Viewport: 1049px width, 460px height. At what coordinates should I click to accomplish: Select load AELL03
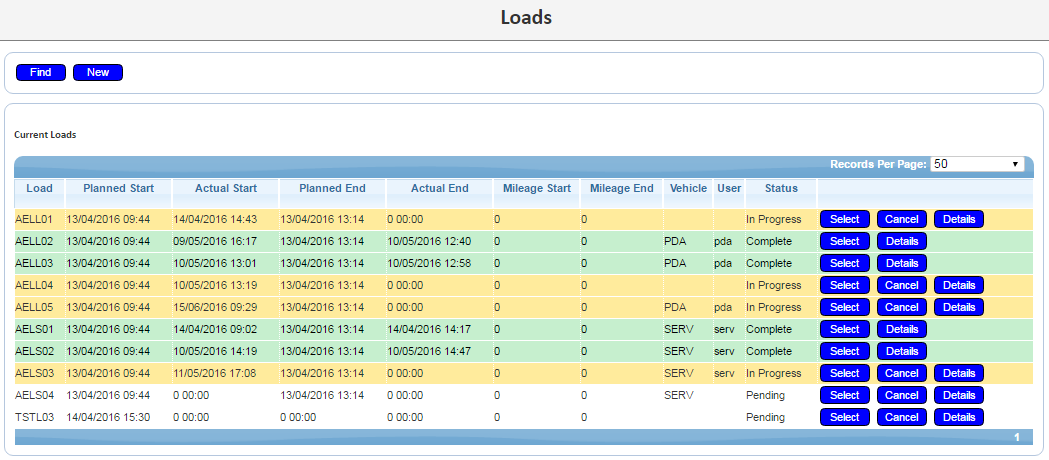tap(845, 263)
